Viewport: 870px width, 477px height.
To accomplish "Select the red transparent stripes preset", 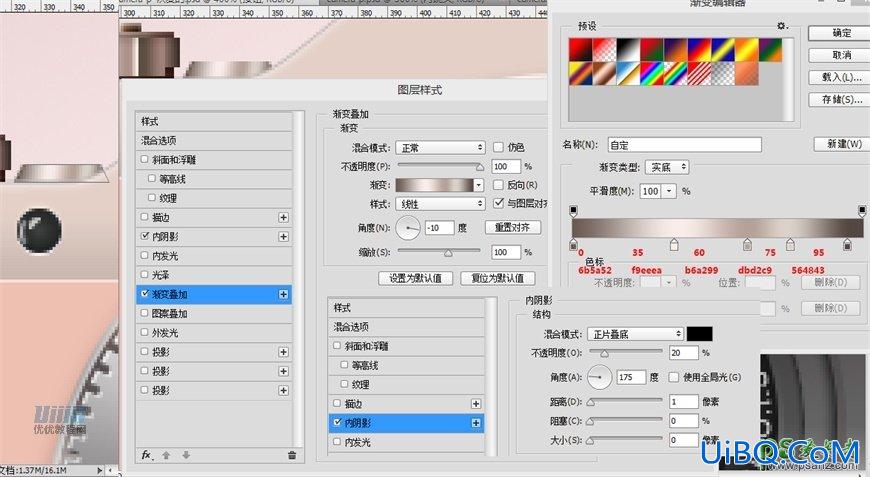I will (x=699, y=73).
